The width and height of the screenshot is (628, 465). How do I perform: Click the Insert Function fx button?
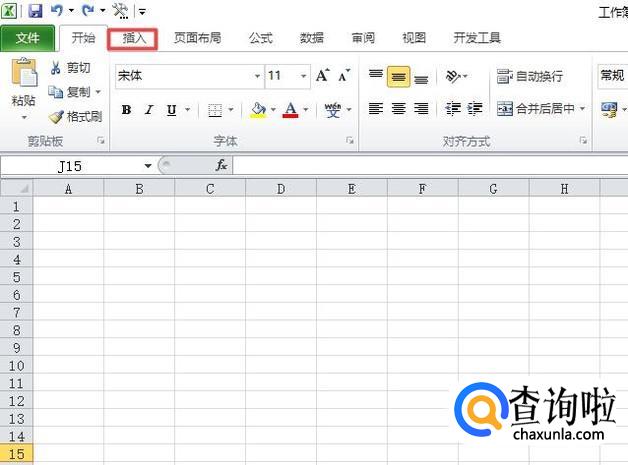pyautogui.click(x=221, y=165)
